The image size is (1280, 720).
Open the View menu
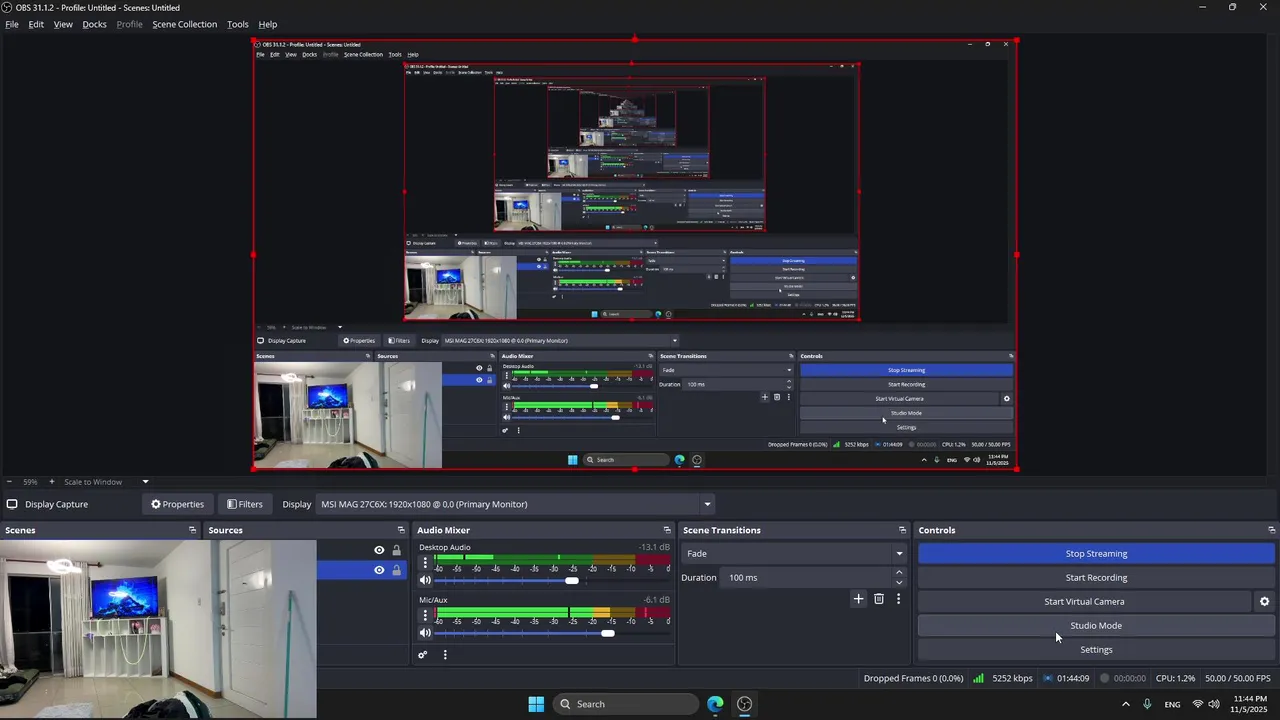click(x=63, y=24)
